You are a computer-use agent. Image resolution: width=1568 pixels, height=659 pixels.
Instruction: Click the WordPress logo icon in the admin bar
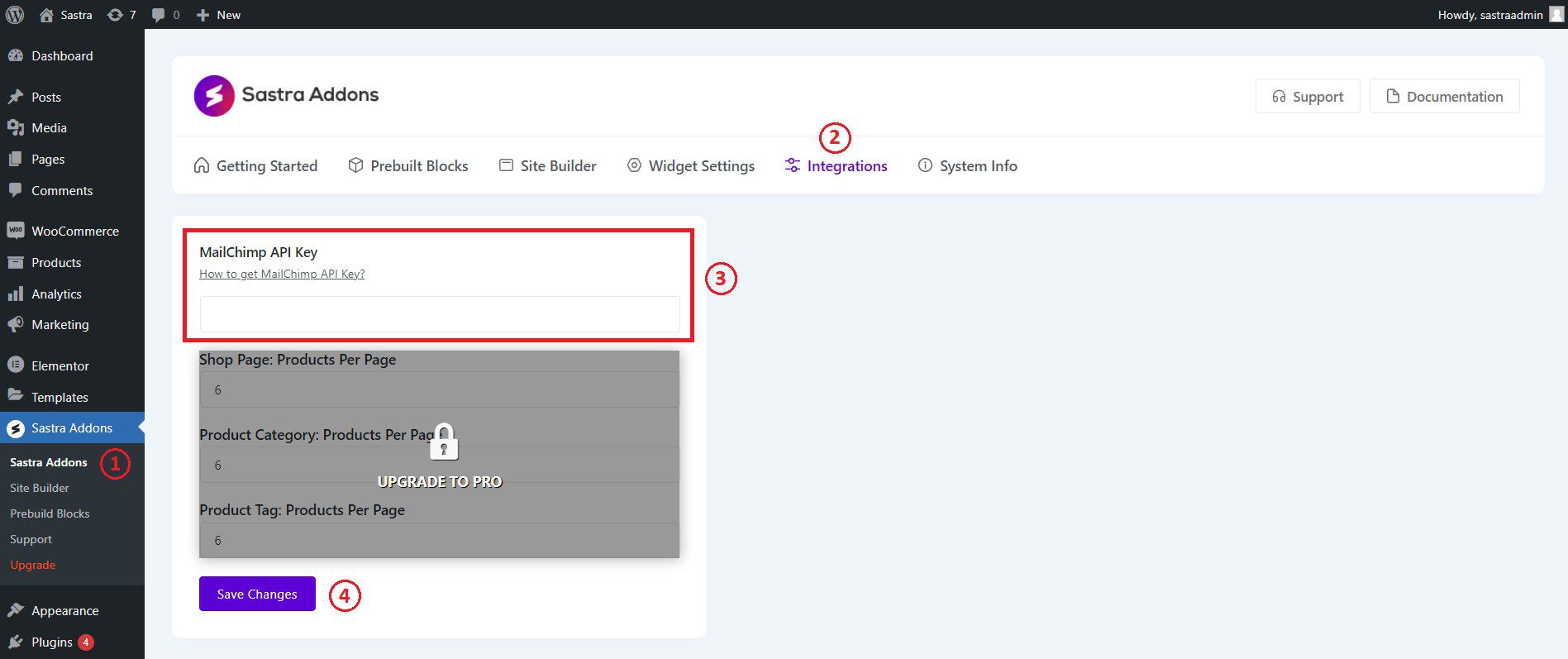click(x=15, y=15)
